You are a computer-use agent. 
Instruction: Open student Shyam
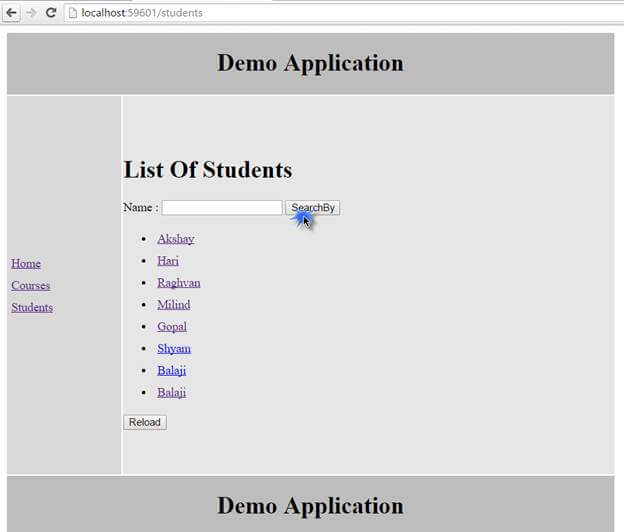(x=174, y=349)
